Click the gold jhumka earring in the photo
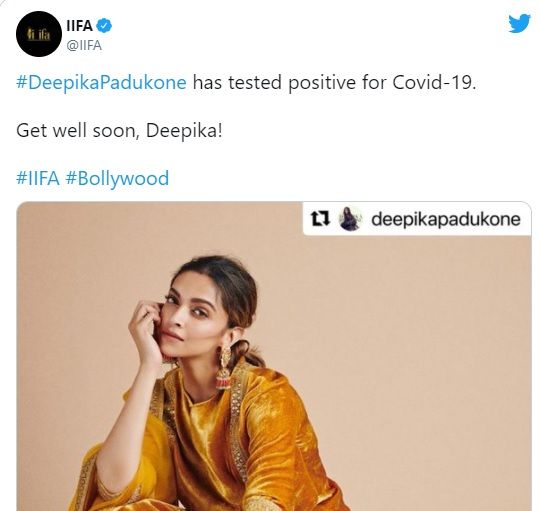This screenshot has width=540, height=511. click(224, 368)
